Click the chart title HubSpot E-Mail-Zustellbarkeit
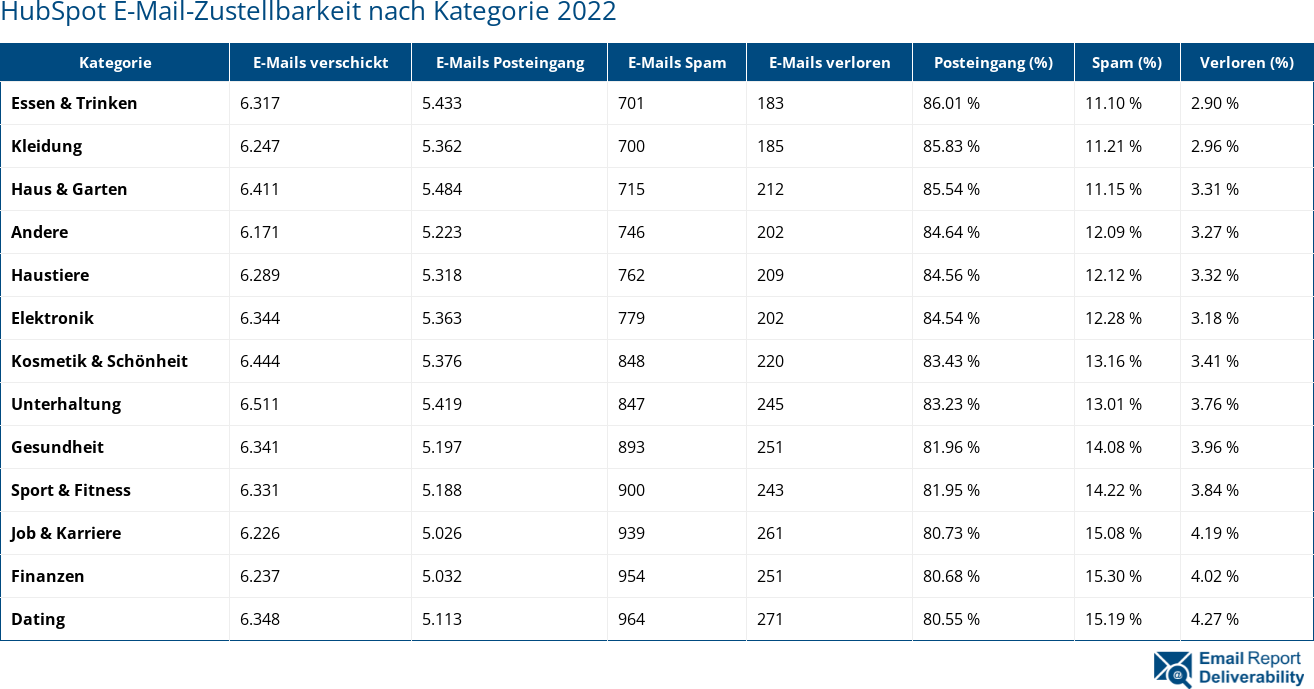1314x689 pixels. click(x=308, y=13)
